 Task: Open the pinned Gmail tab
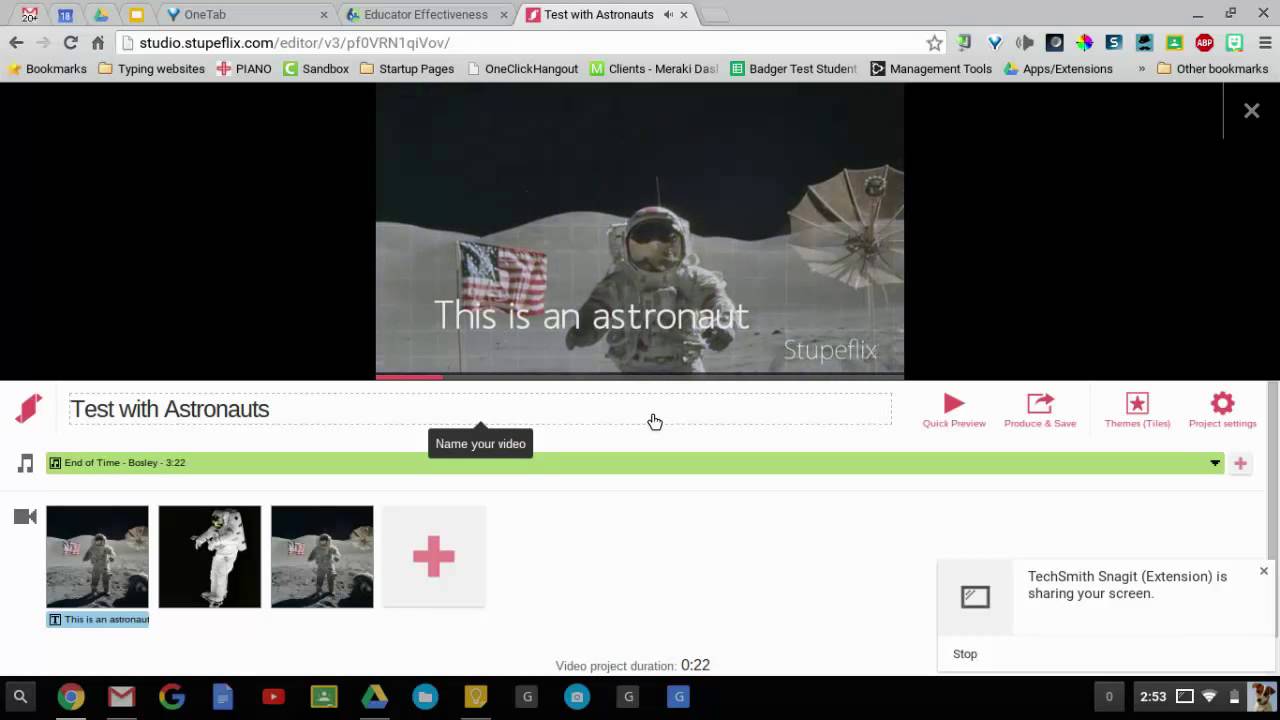(x=30, y=15)
